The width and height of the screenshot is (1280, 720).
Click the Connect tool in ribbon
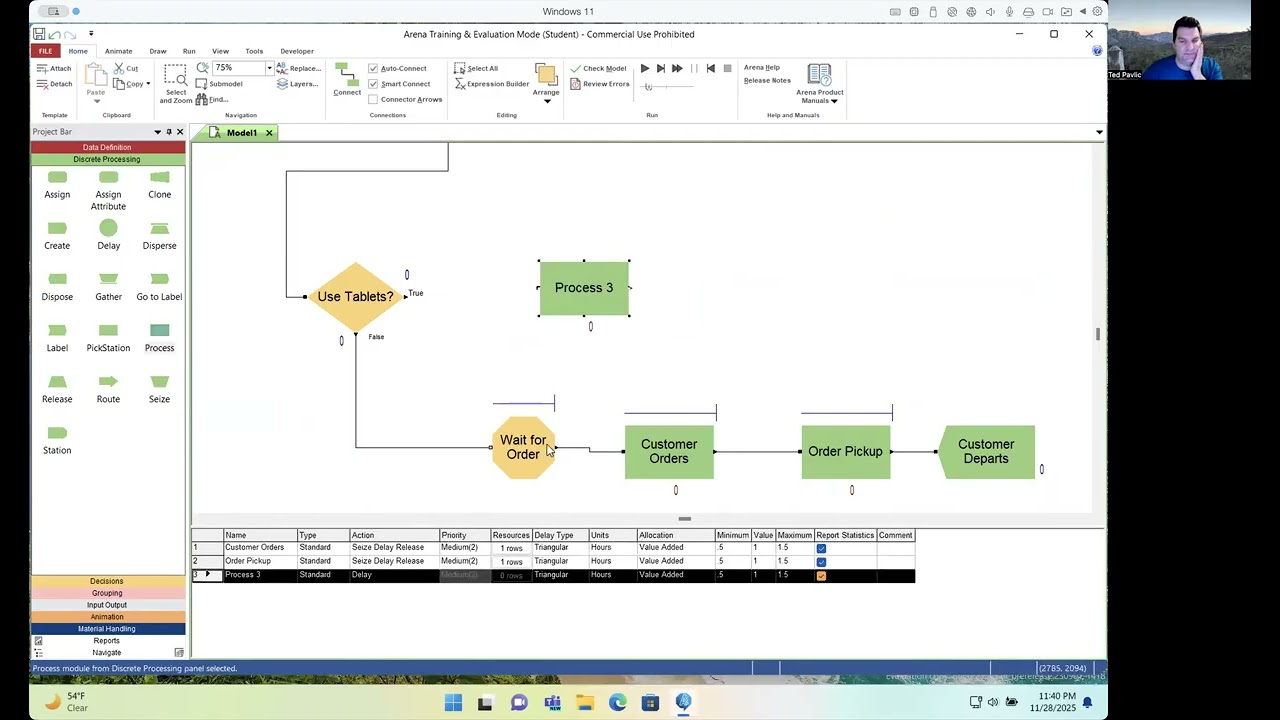tap(347, 80)
